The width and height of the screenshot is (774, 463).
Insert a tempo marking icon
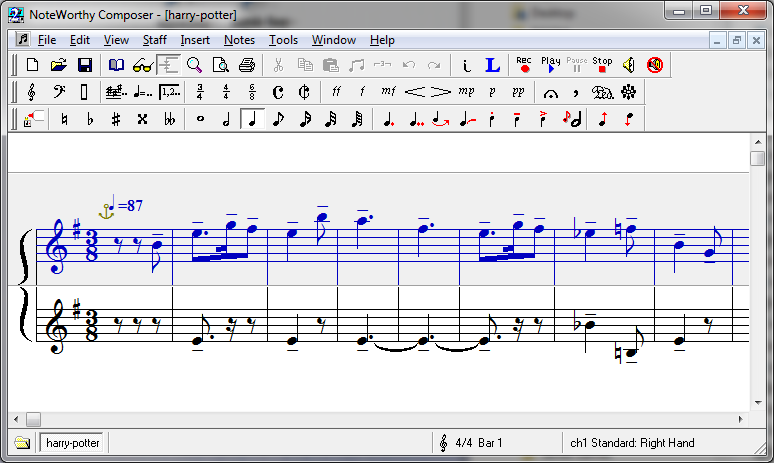tap(143, 92)
